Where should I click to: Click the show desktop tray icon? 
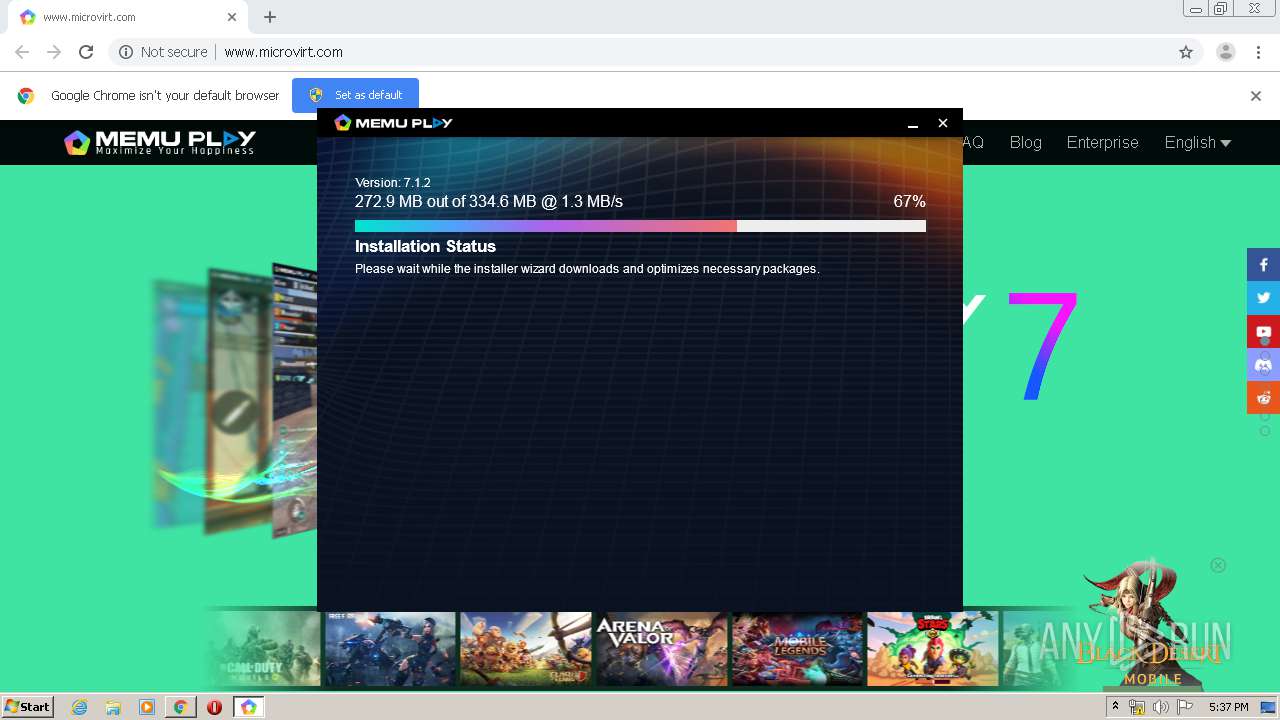click(1268, 707)
